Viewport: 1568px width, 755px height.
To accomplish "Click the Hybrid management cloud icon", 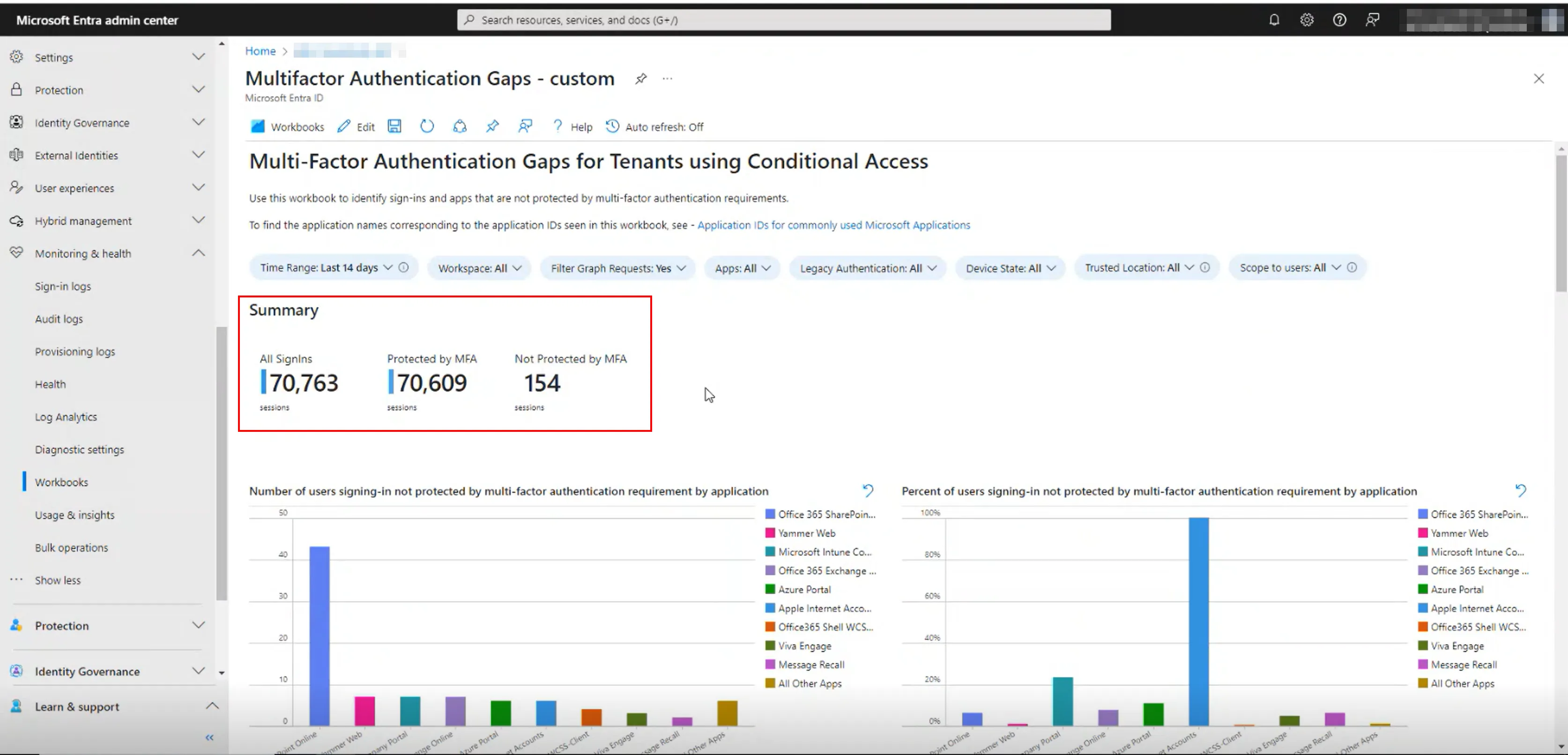I will 16,220.
